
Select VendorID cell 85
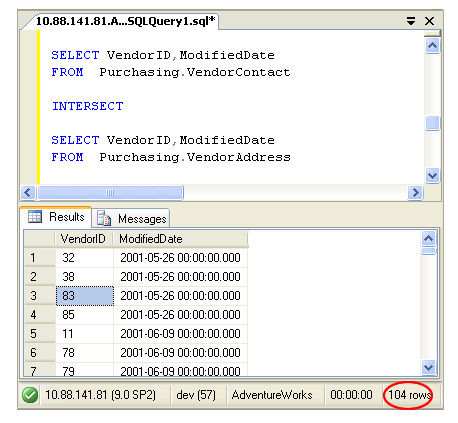tap(85, 315)
